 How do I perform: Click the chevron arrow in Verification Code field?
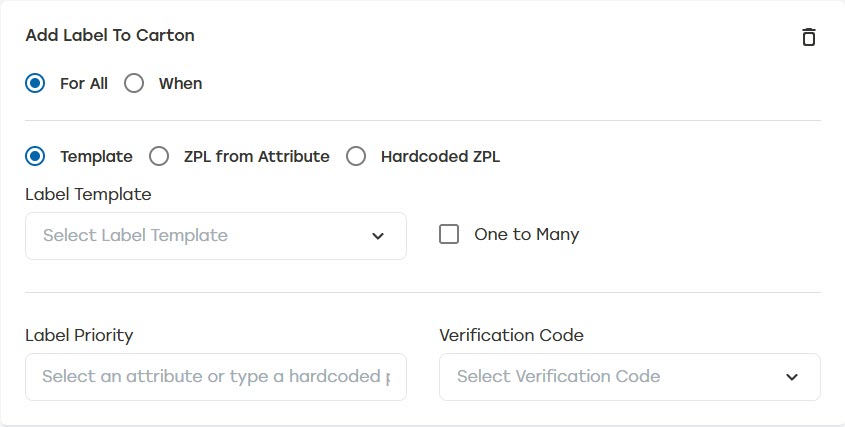(x=792, y=377)
